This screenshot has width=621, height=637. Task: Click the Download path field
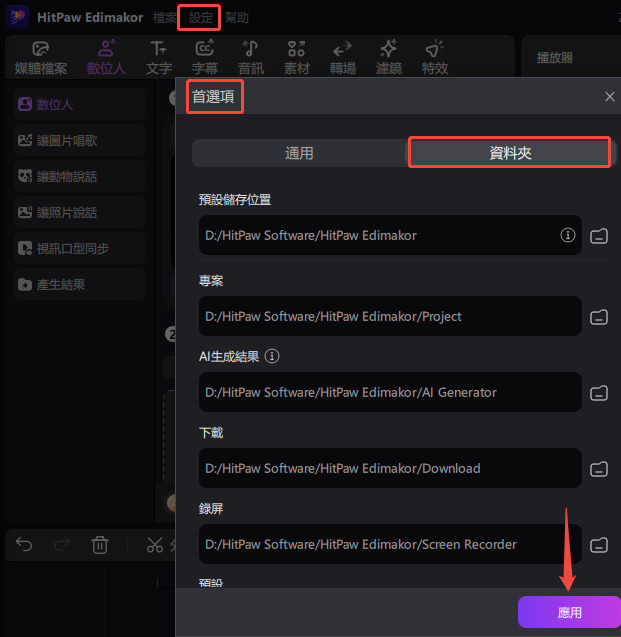pyautogui.click(x=390, y=468)
